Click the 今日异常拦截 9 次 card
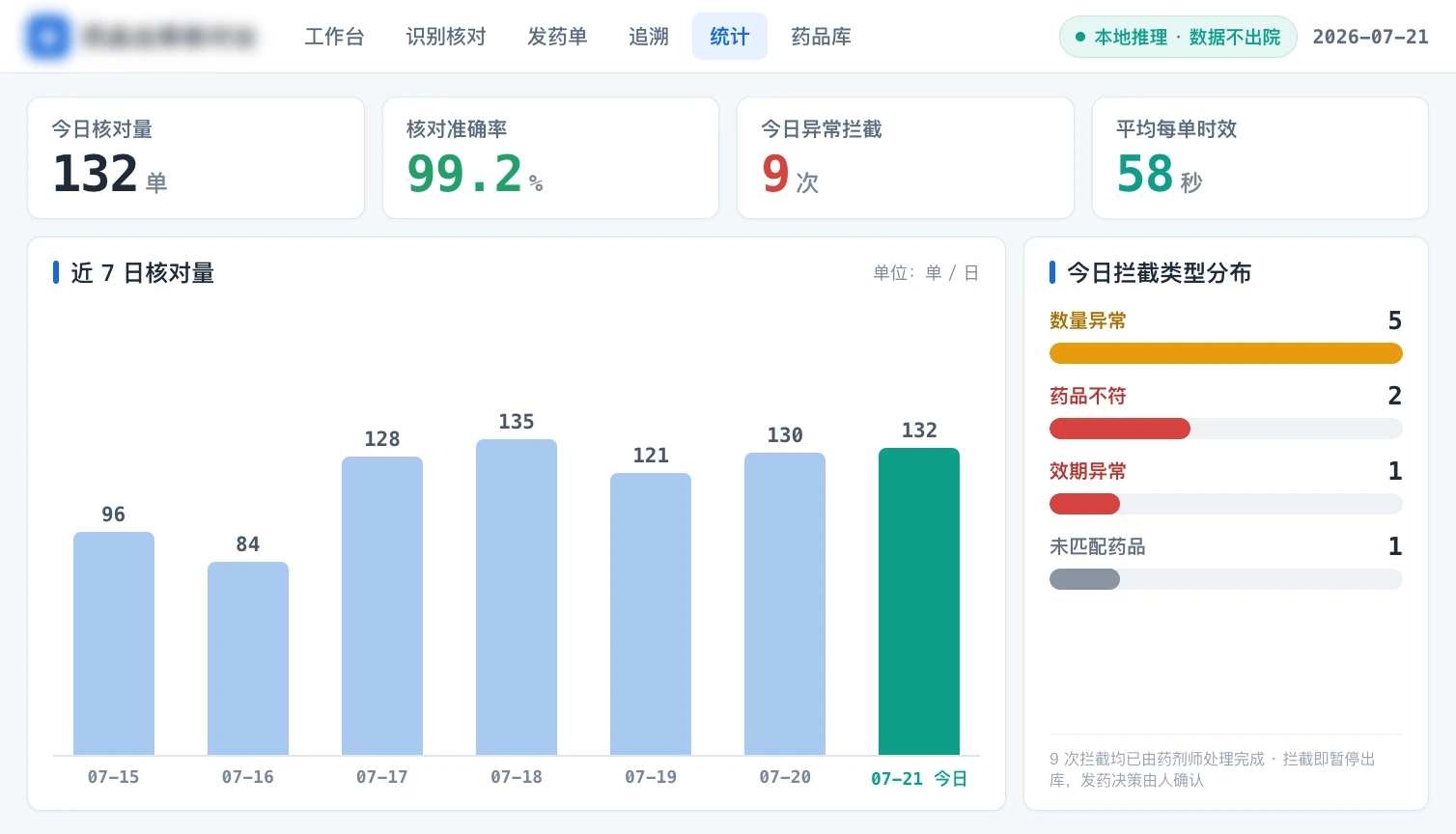The width and height of the screenshot is (1456, 834). pyautogui.click(x=906, y=157)
